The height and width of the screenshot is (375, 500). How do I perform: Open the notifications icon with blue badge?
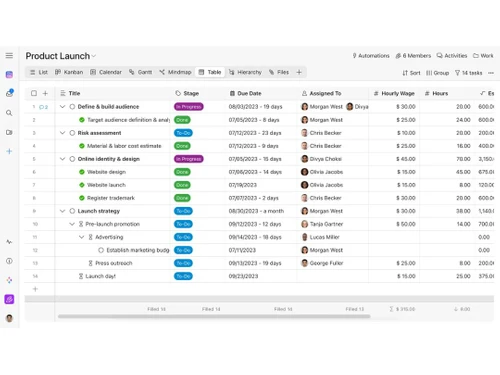[9, 93]
